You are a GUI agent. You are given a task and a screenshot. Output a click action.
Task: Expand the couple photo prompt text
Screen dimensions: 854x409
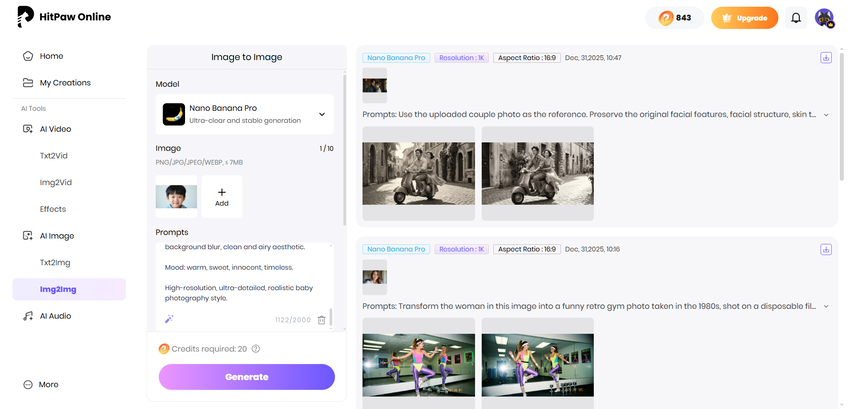click(x=826, y=115)
